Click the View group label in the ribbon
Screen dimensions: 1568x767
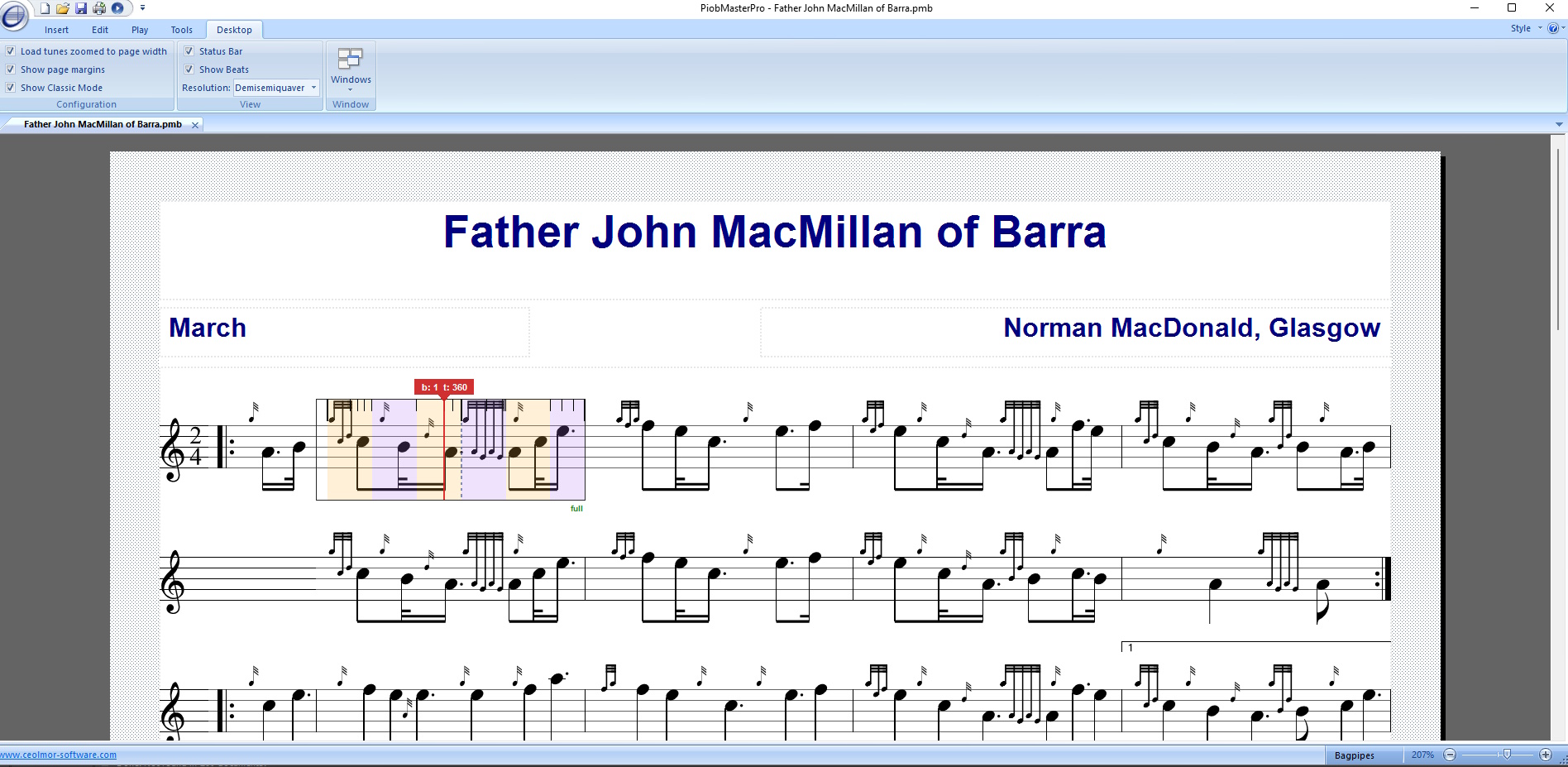tap(250, 104)
